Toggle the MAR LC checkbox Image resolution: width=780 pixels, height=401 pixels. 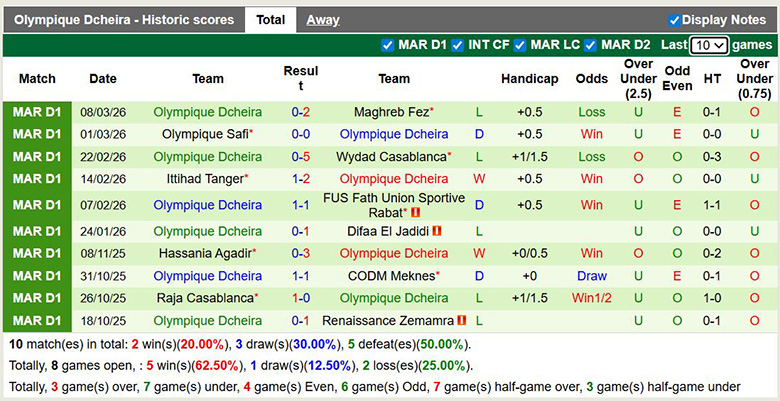[520, 45]
